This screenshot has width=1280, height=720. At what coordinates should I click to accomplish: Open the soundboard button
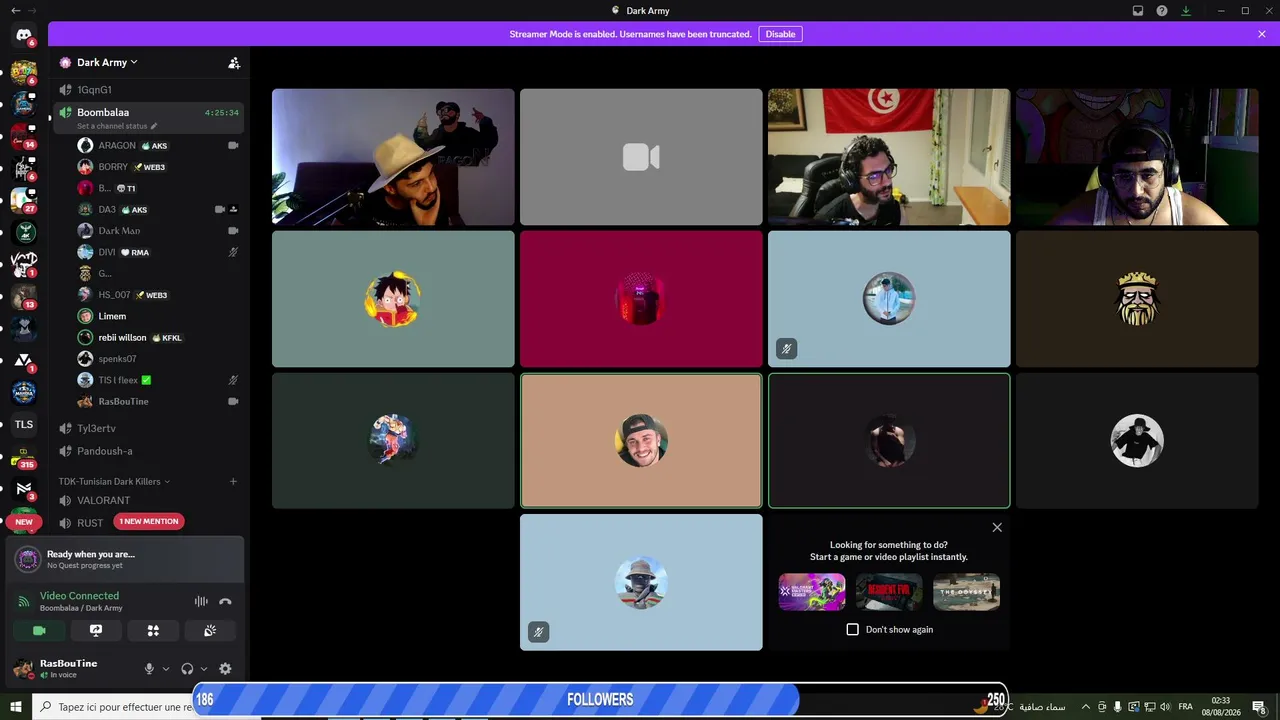pyautogui.click(x=210, y=631)
